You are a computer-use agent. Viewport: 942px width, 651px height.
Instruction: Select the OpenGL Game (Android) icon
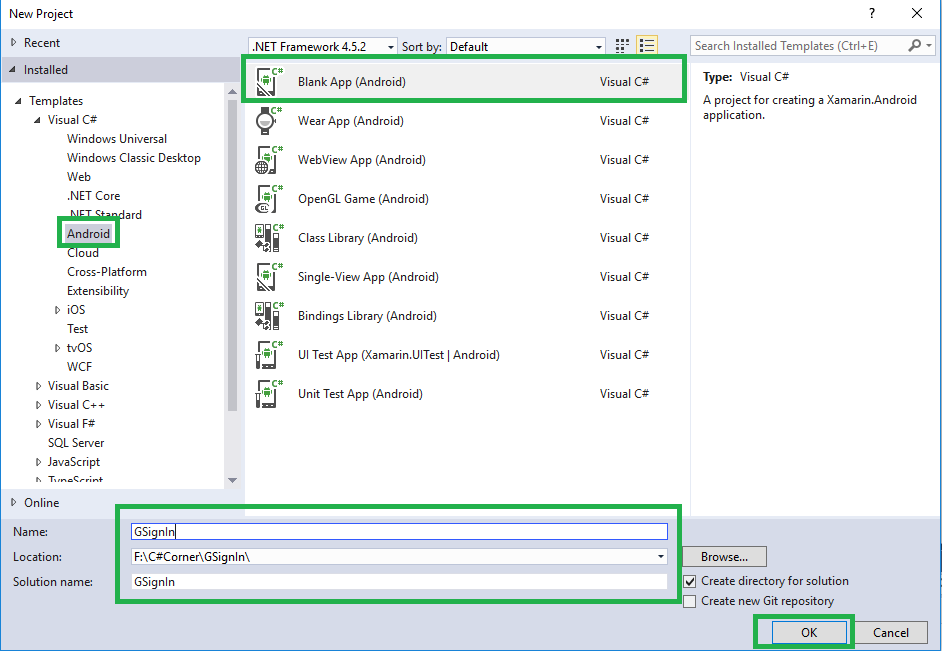coord(269,199)
